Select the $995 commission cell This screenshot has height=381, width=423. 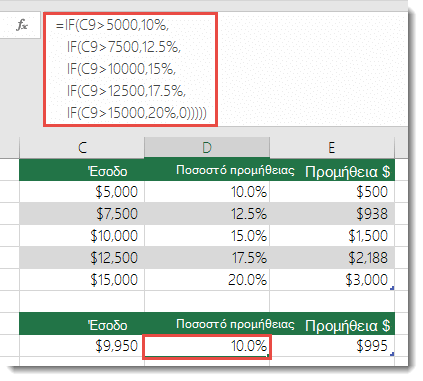click(332, 346)
